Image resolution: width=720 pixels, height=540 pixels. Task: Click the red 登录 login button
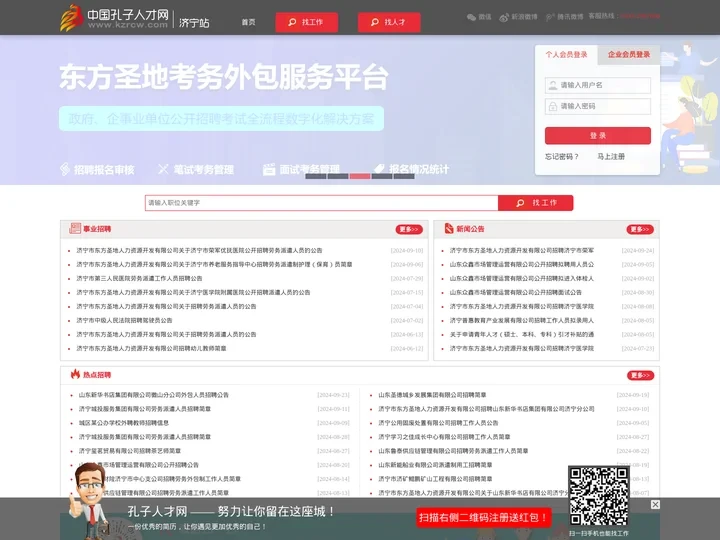point(598,135)
